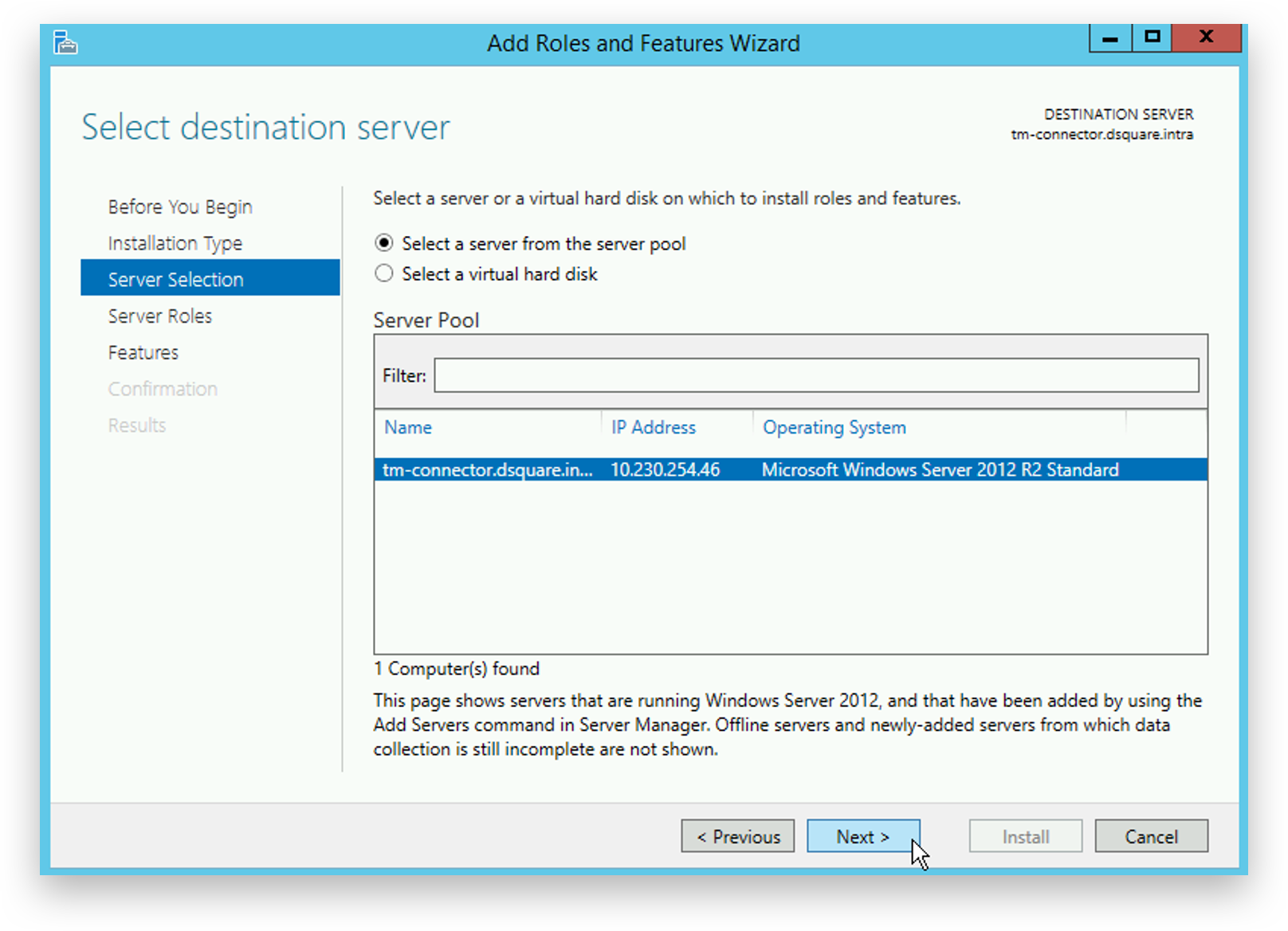The image size is (1288, 931).
Task: Maximize the wizard window
Action: [1152, 37]
